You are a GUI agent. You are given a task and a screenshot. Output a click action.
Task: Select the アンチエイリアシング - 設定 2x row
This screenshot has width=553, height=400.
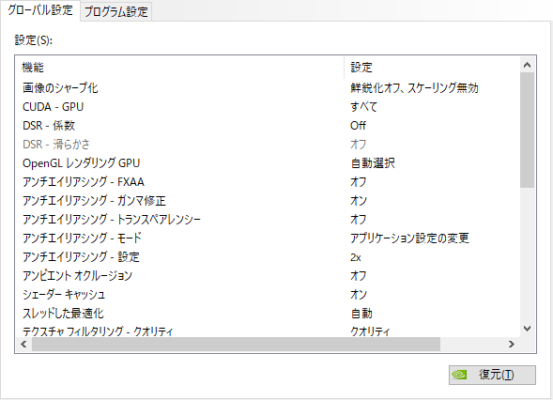pyautogui.click(x=267, y=257)
